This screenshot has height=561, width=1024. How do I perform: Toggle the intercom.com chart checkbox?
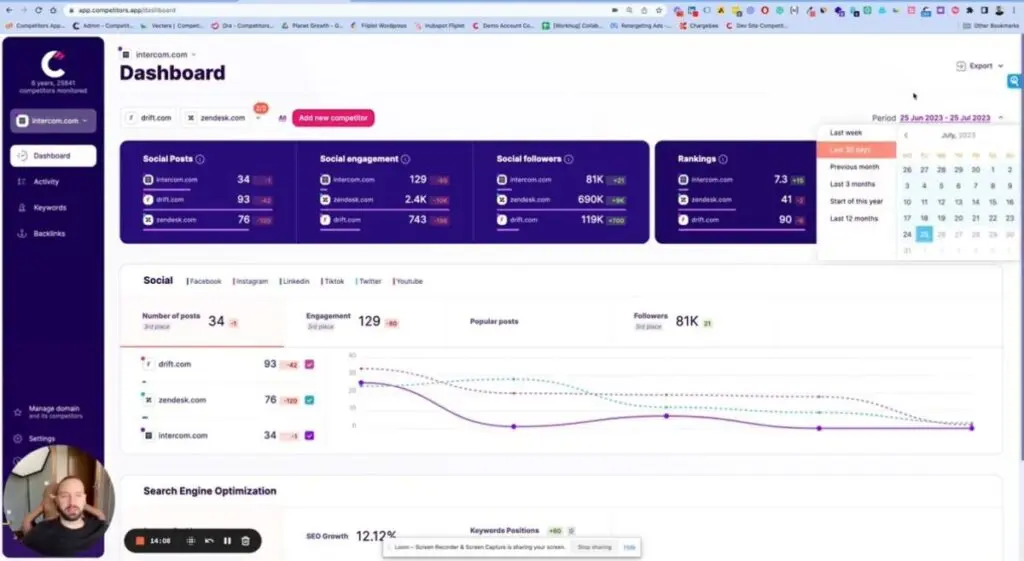[310, 436]
